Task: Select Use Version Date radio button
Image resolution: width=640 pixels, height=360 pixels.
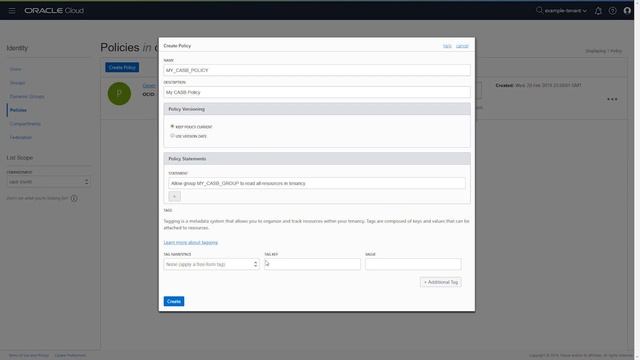Action: (172, 136)
